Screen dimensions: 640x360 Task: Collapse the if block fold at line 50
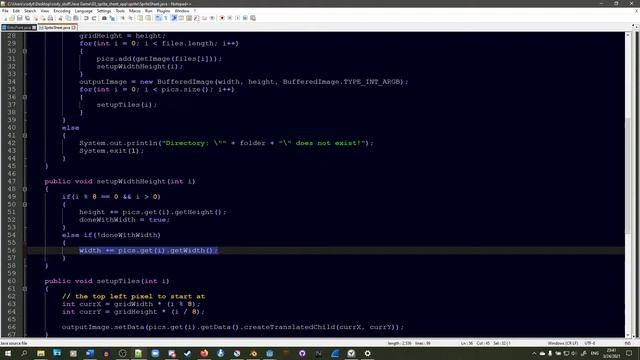click(25, 204)
